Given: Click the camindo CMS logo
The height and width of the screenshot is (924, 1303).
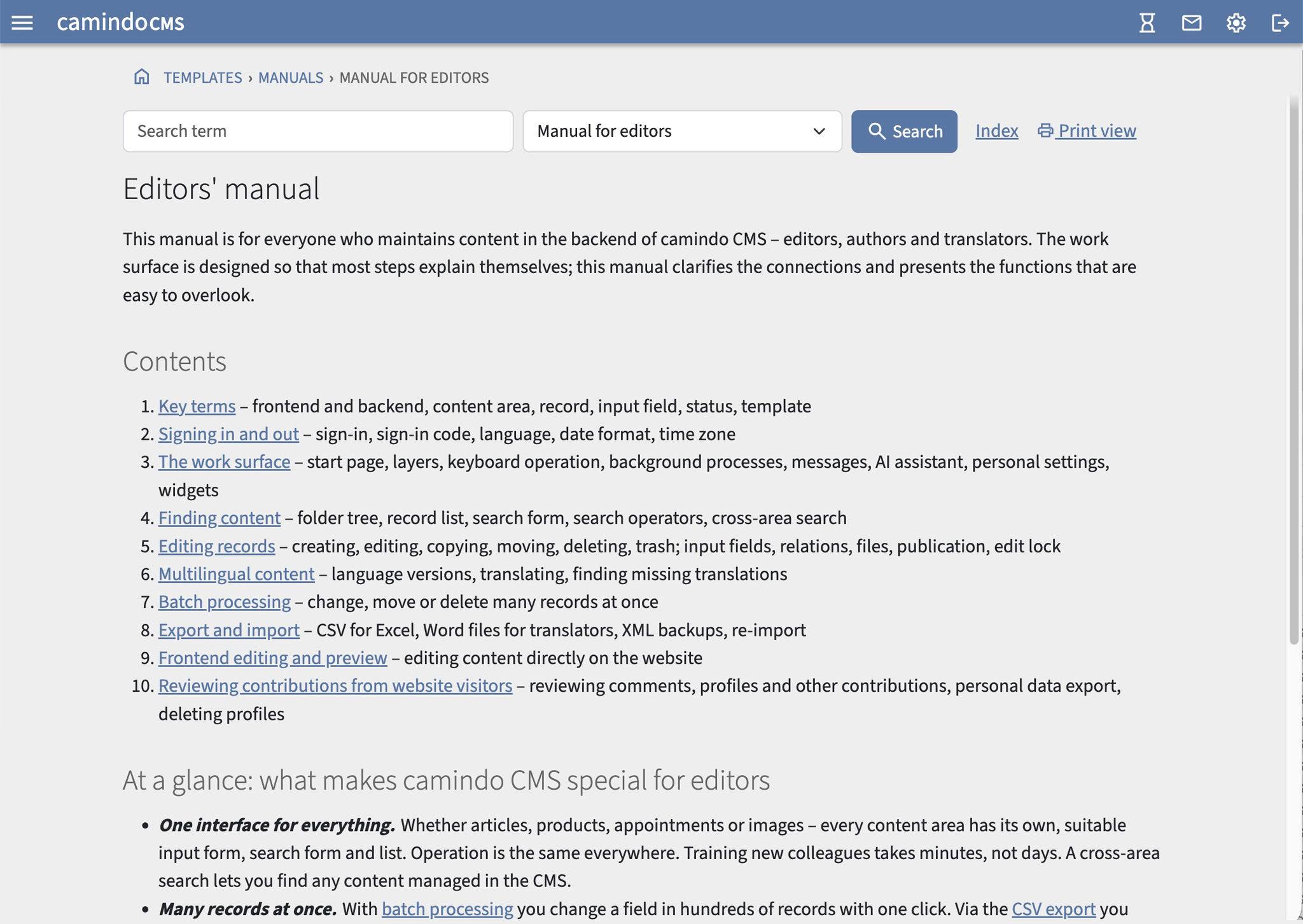Looking at the screenshot, I should pos(120,22).
